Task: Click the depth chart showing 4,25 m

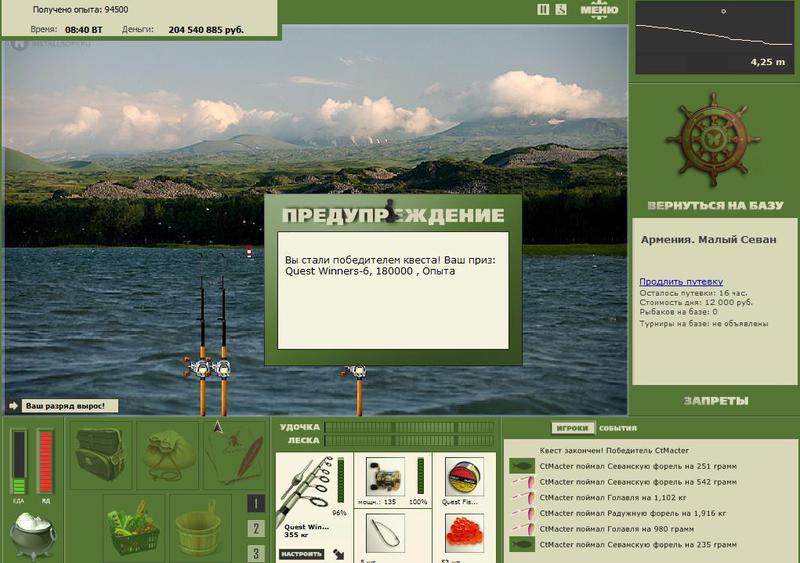Action: pyautogui.click(x=713, y=37)
